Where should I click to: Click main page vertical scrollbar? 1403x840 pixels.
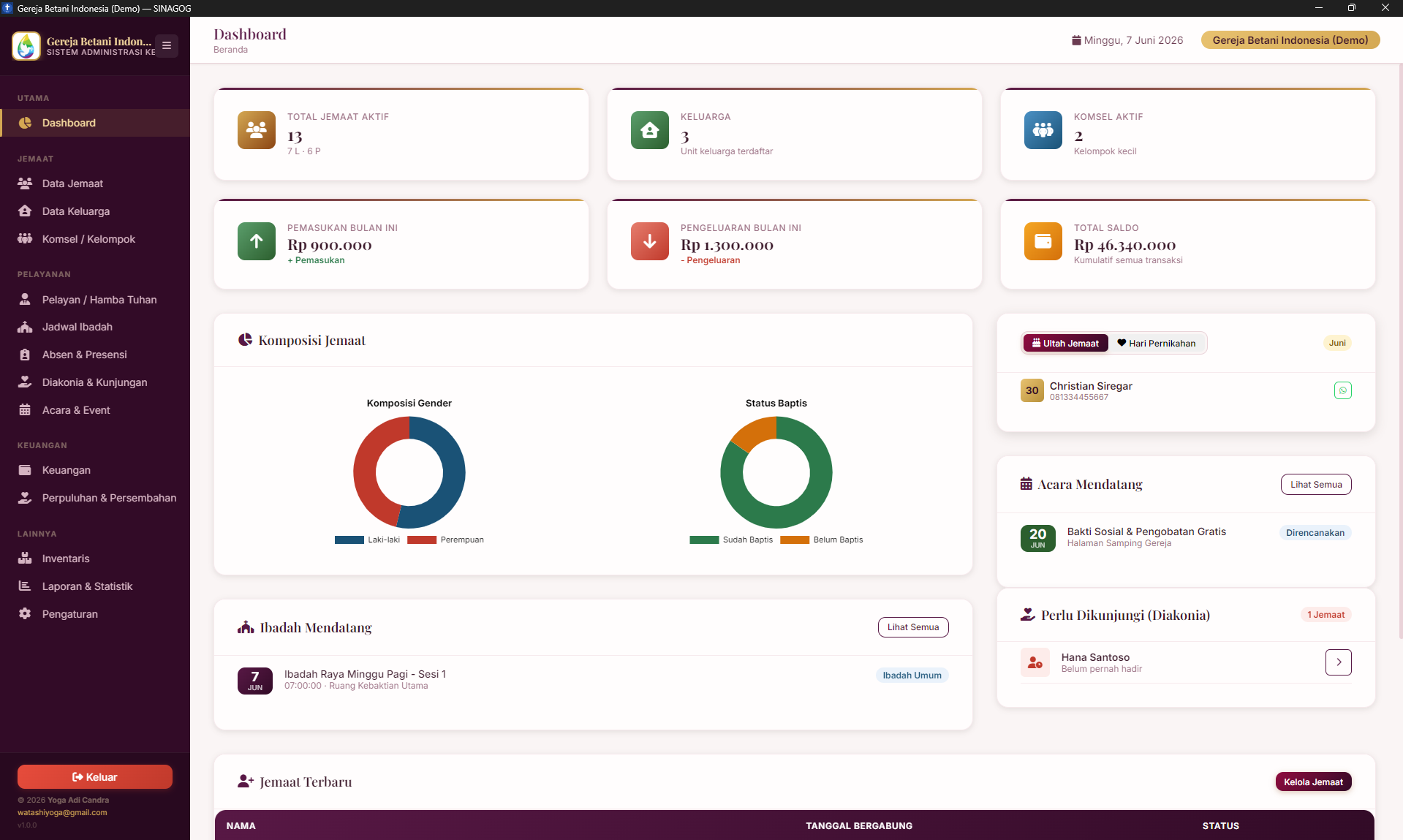[x=1400, y=351]
